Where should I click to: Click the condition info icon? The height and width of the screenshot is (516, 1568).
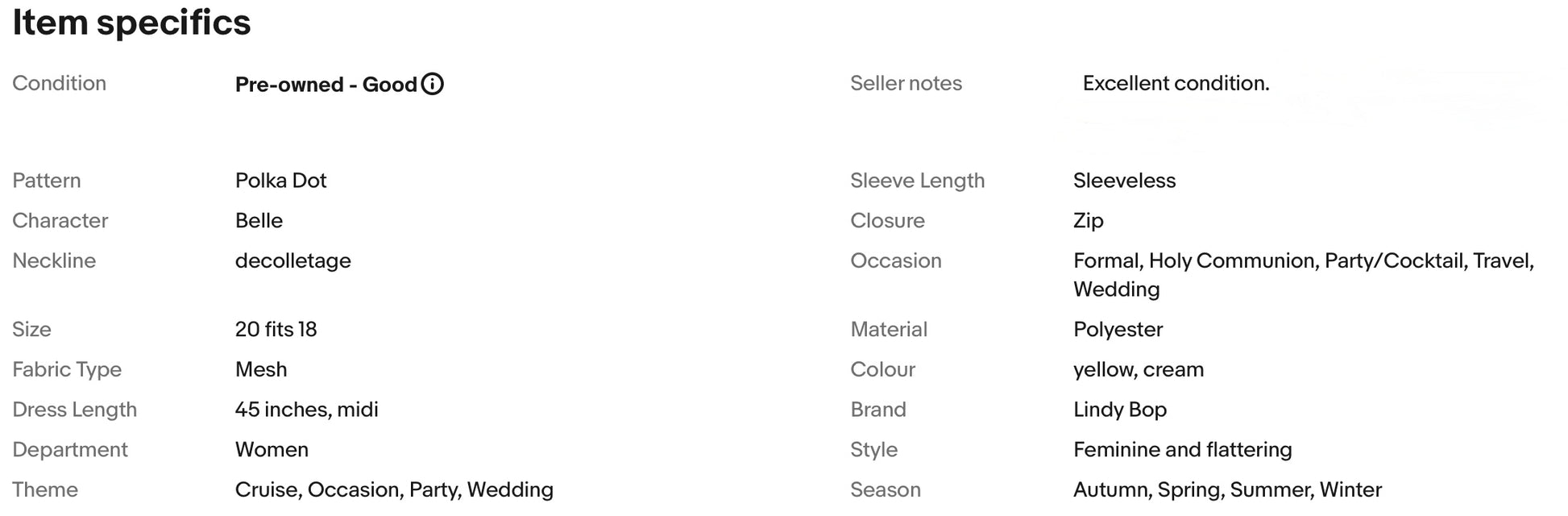[x=433, y=84]
